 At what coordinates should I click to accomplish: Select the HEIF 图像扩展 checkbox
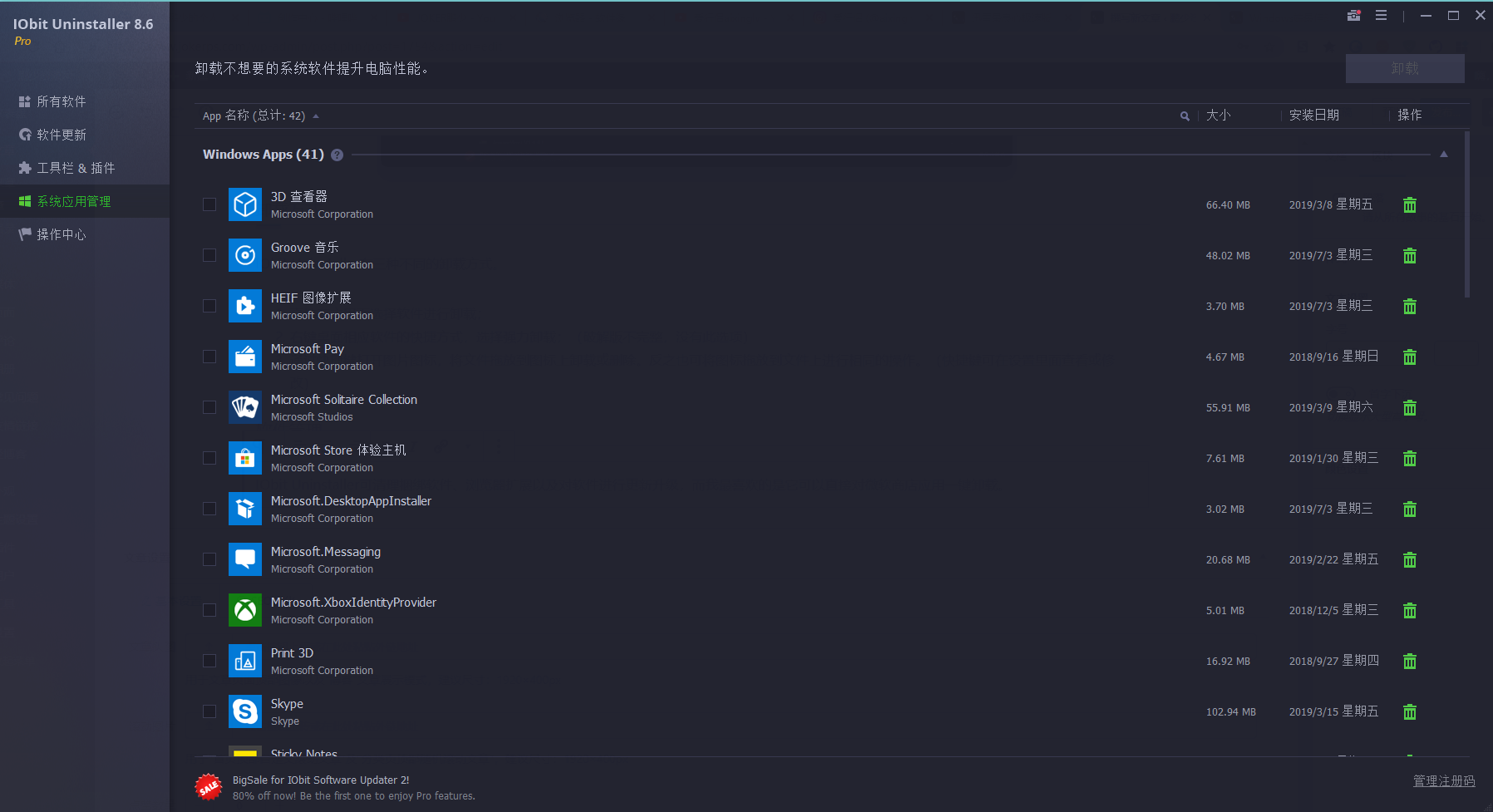pos(209,306)
